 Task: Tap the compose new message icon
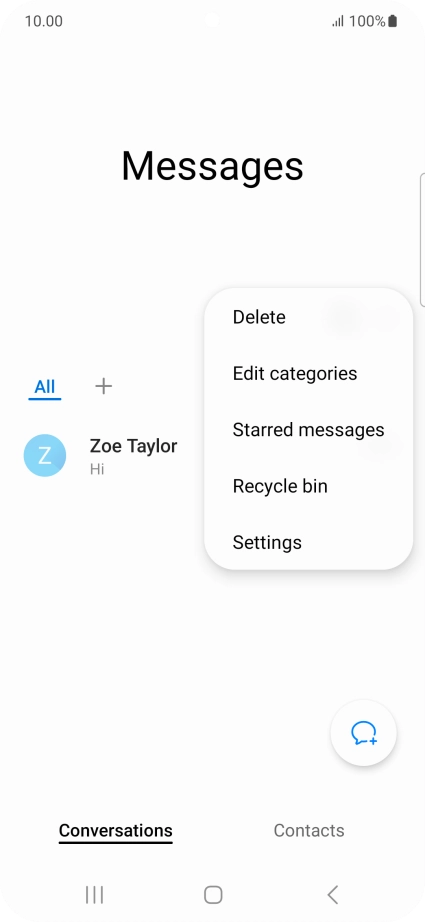pos(364,733)
